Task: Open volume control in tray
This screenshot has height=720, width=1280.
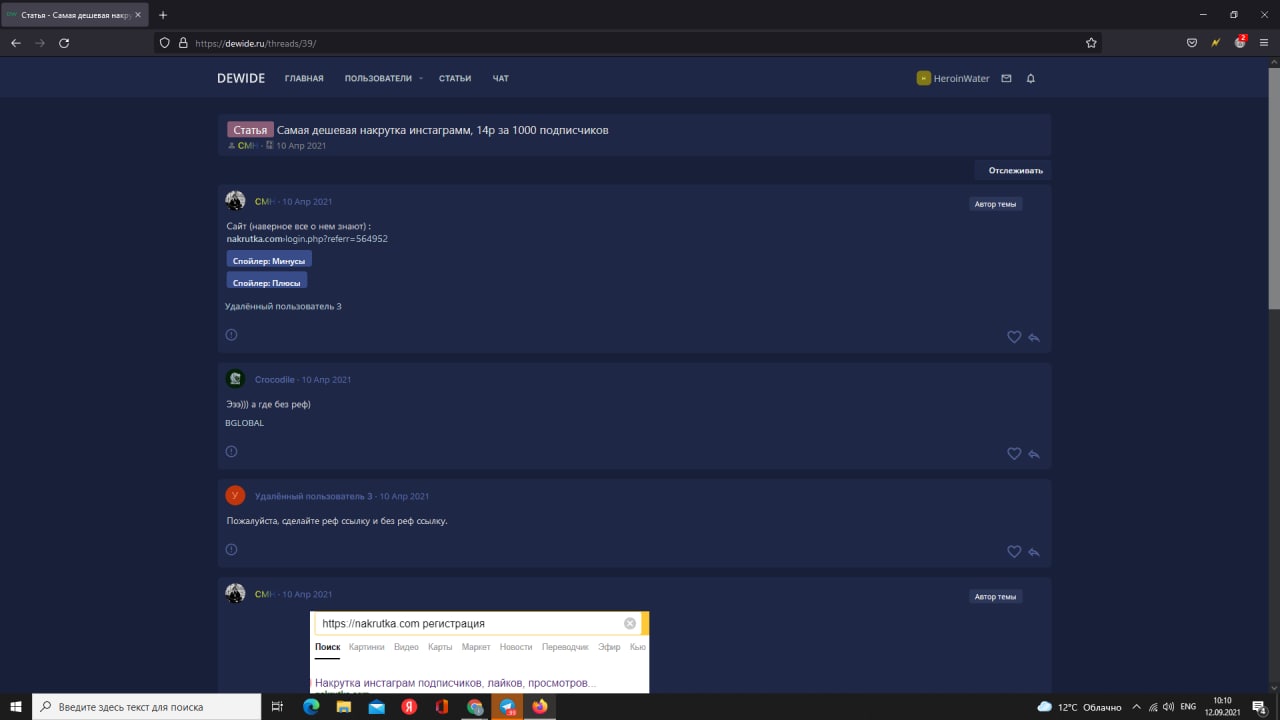Action: 1168,706
